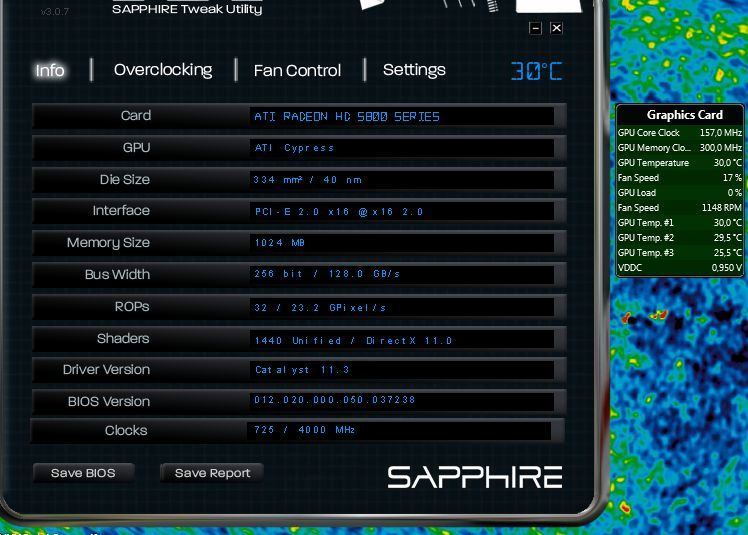Screen dimensions: 748x535
Task: Click Fan Speed 17 % row in gadget
Action: point(680,178)
